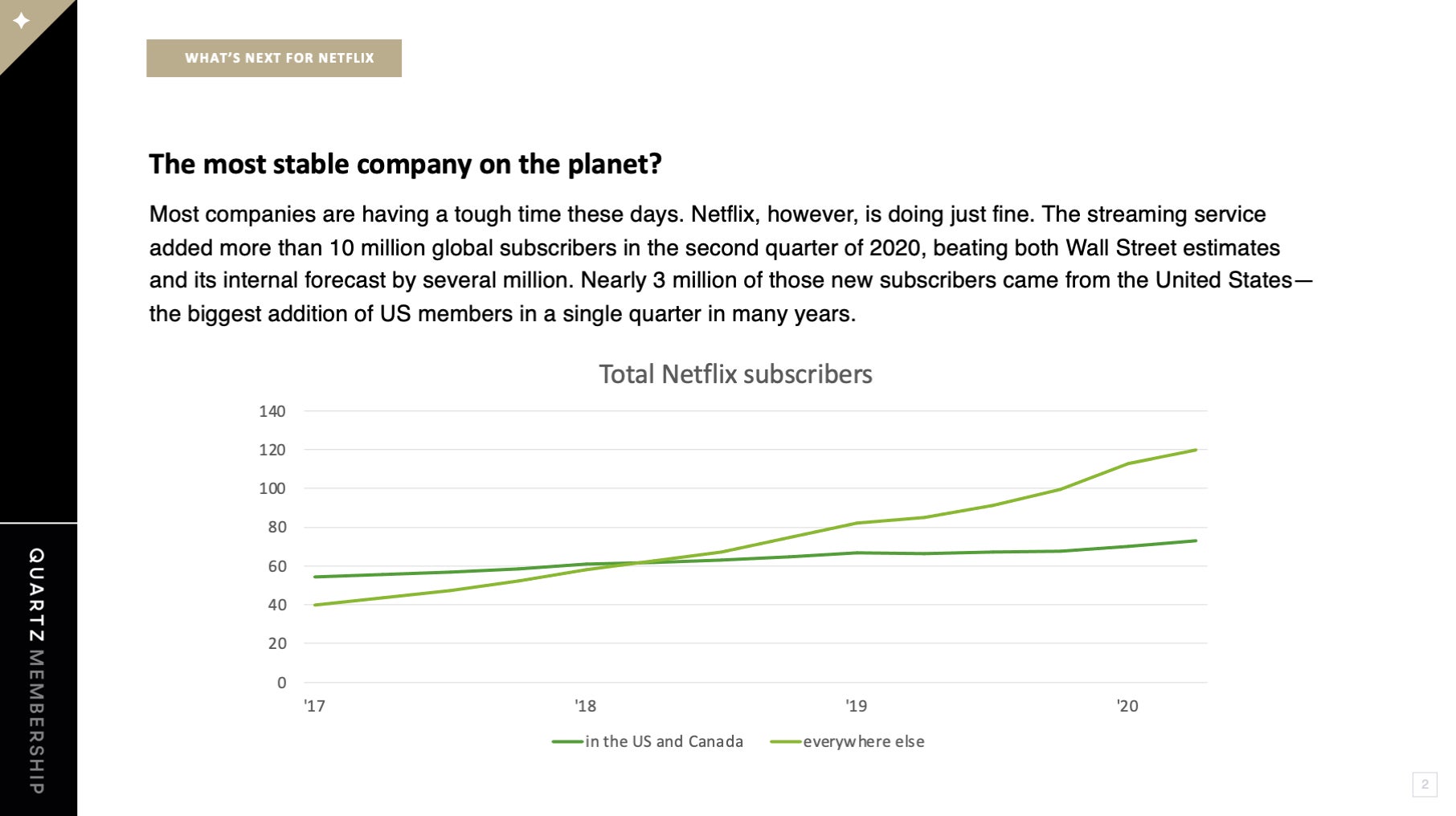Click the 0 y-axis value

point(281,683)
